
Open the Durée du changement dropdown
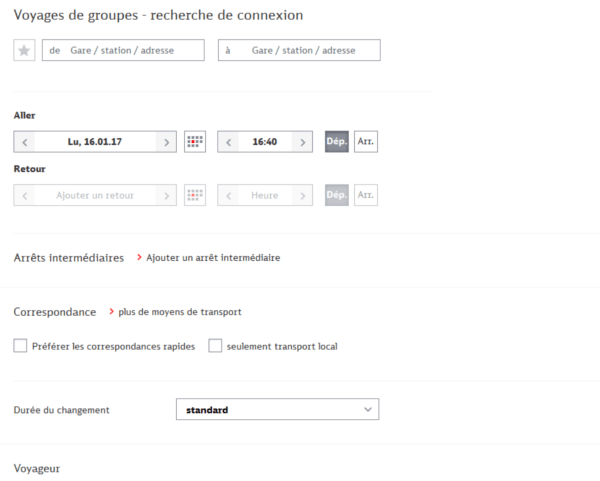click(277, 409)
